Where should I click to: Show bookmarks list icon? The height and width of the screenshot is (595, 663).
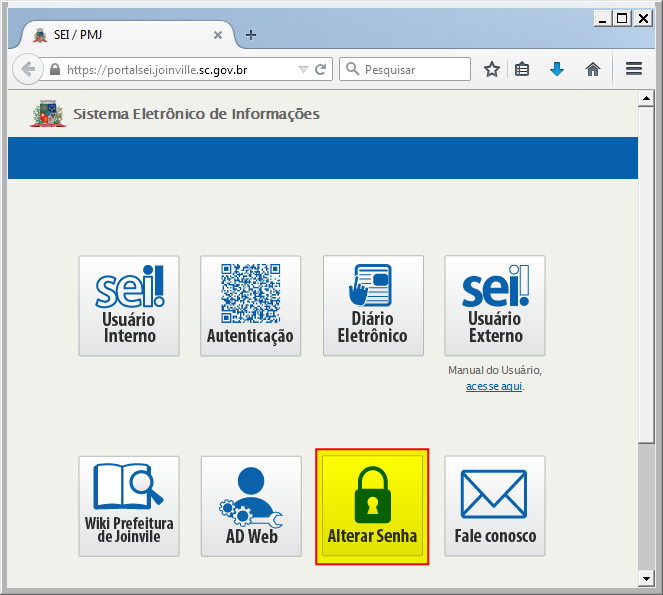click(x=522, y=69)
